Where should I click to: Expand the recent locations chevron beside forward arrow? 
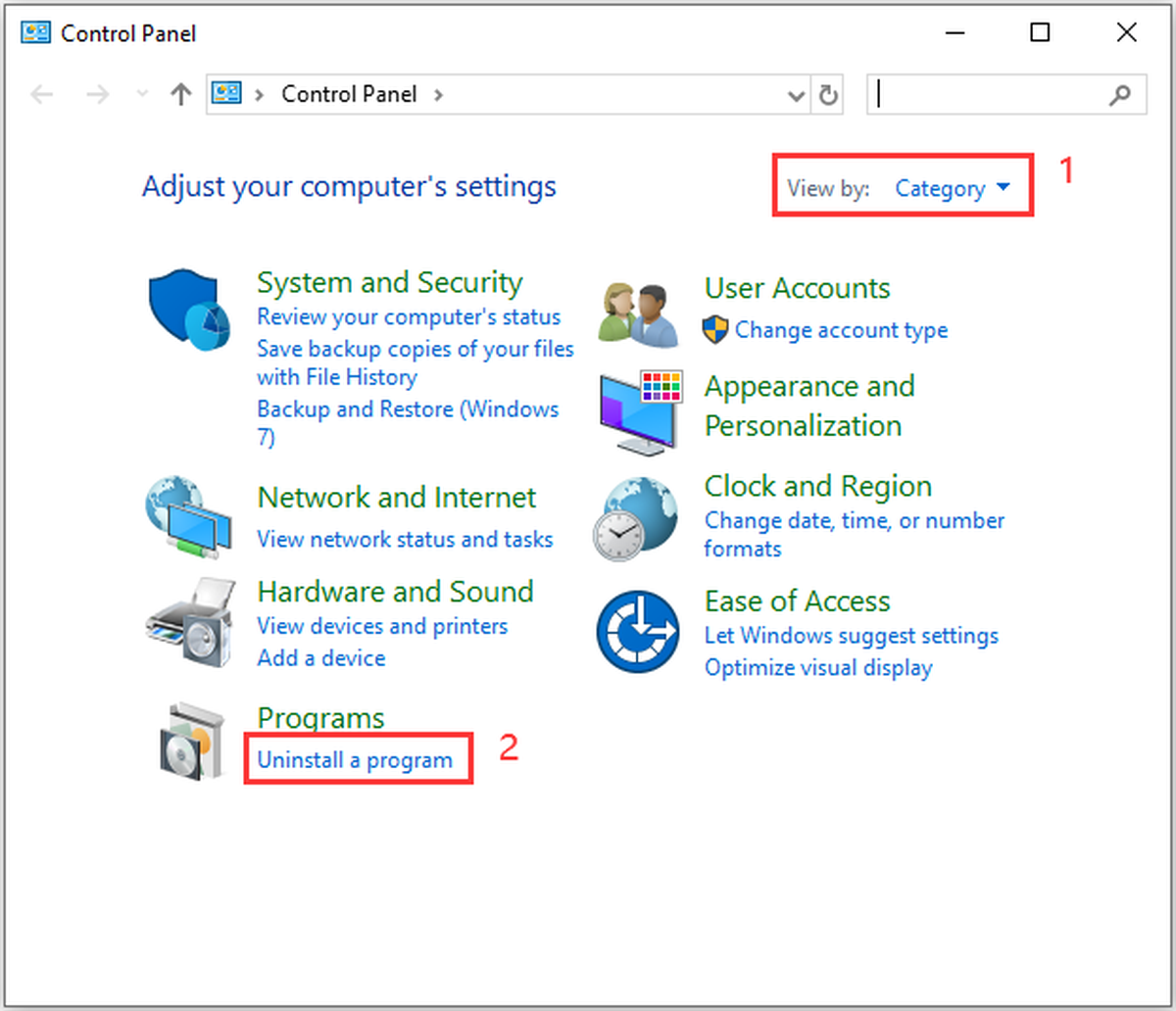point(142,94)
